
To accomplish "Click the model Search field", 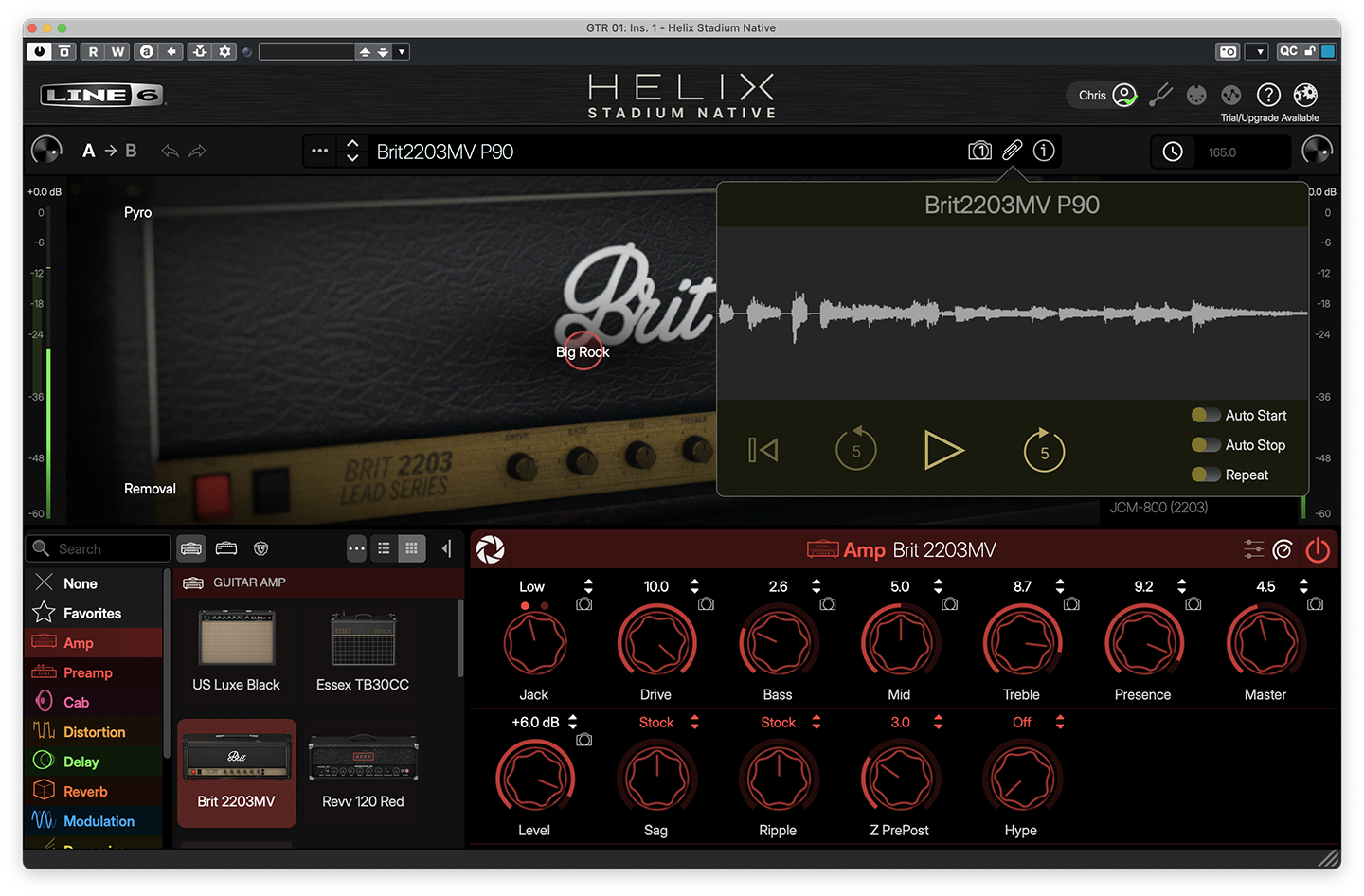I will (99, 548).
